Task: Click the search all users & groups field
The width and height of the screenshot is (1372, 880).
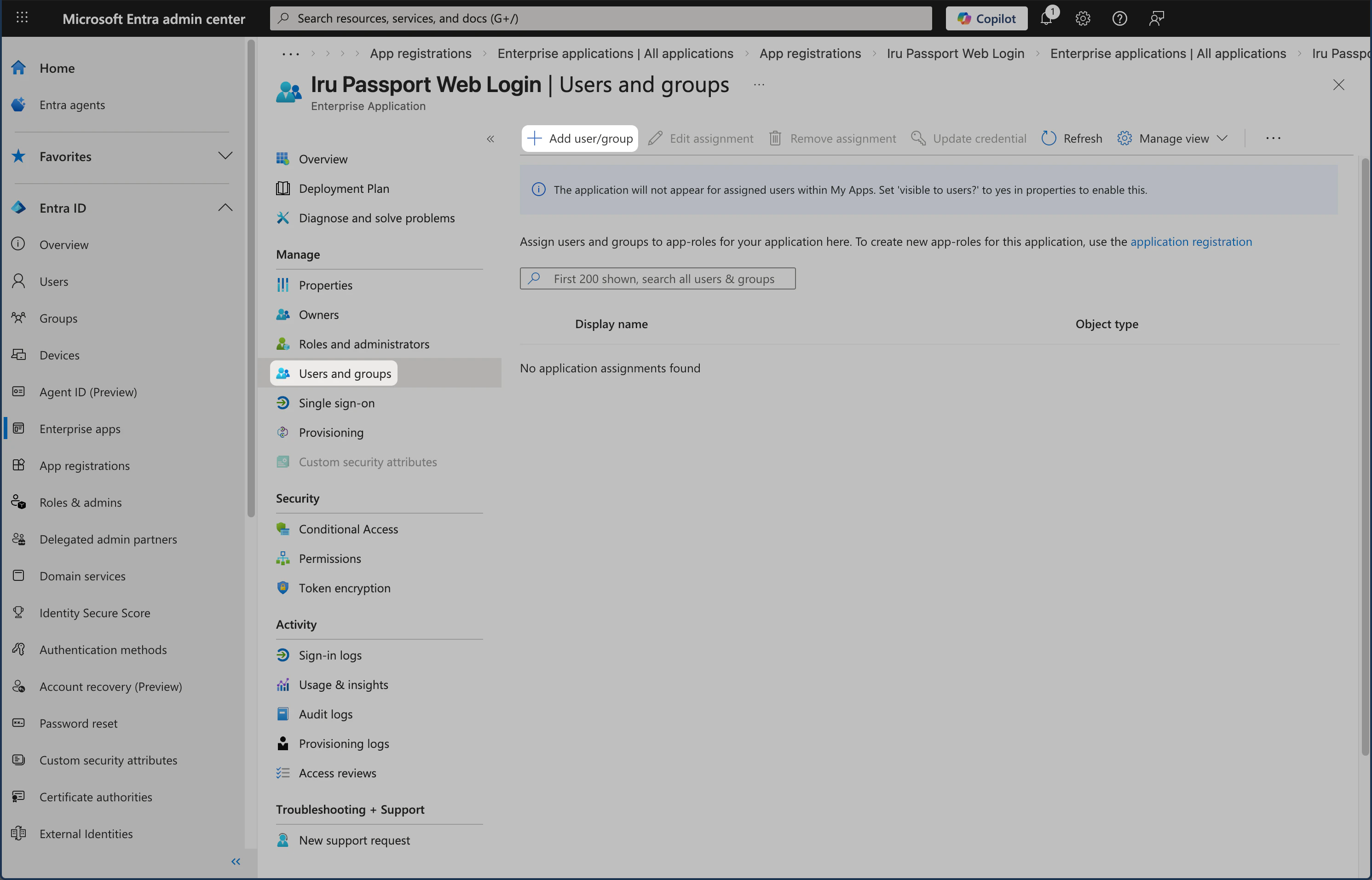Action: click(657, 278)
